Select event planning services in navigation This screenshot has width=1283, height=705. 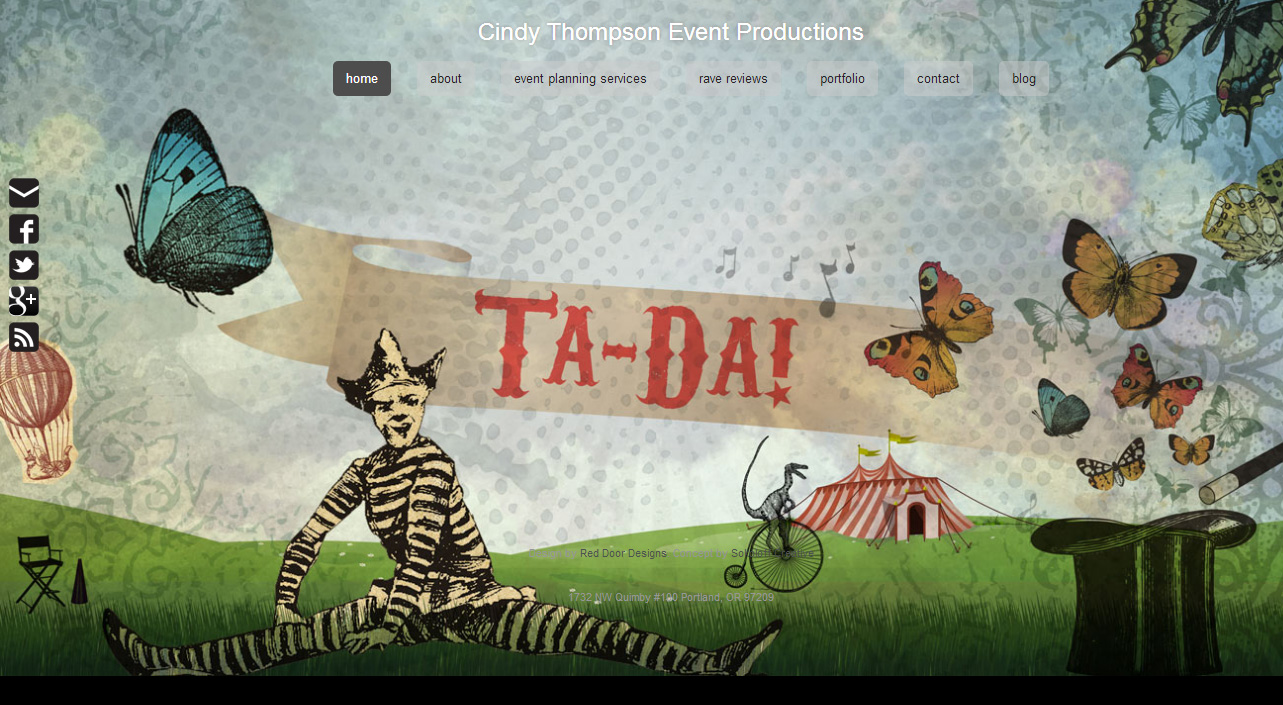[x=580, y=79]
